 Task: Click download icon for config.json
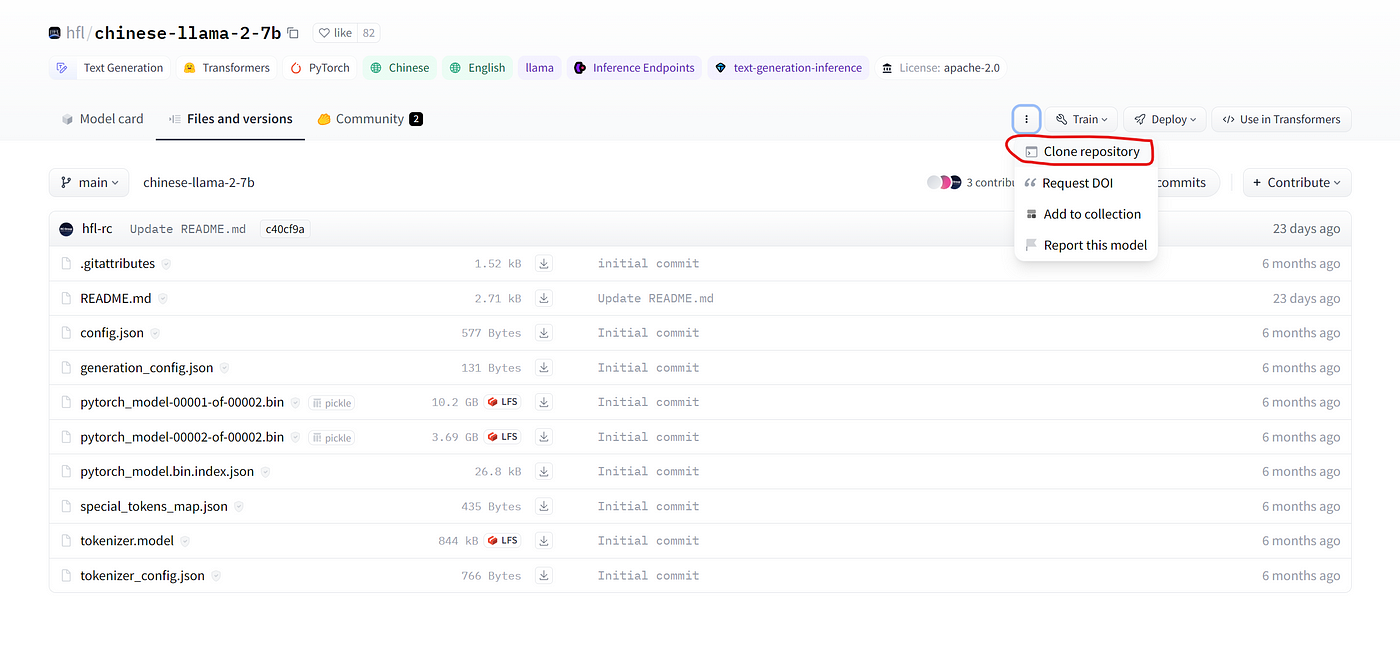click(x=544, y=333)
